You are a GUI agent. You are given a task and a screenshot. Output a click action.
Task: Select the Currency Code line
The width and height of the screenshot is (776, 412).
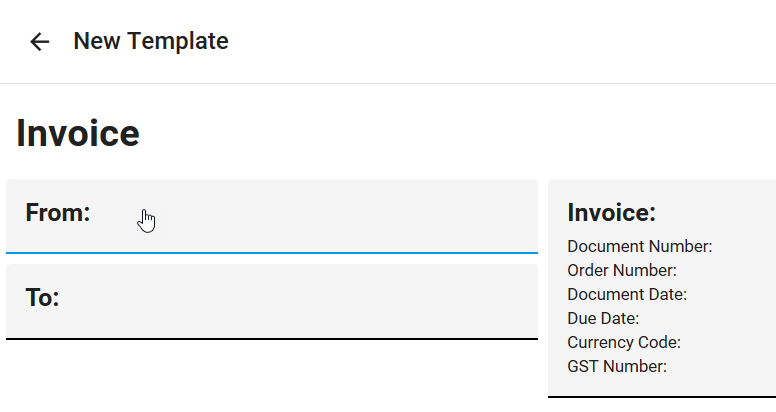click(x=624, y=342)
